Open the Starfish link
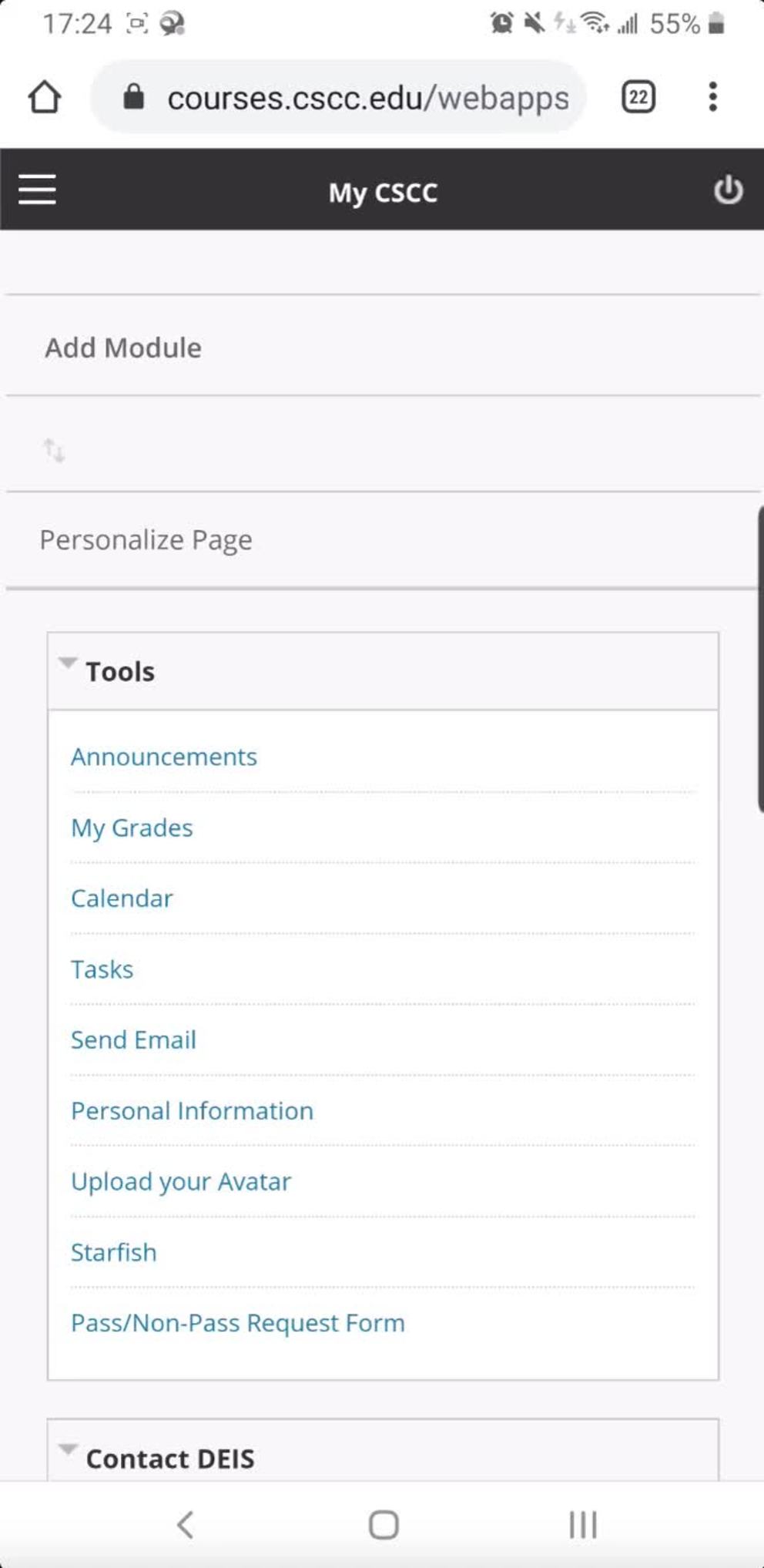 click(114, 1252)
